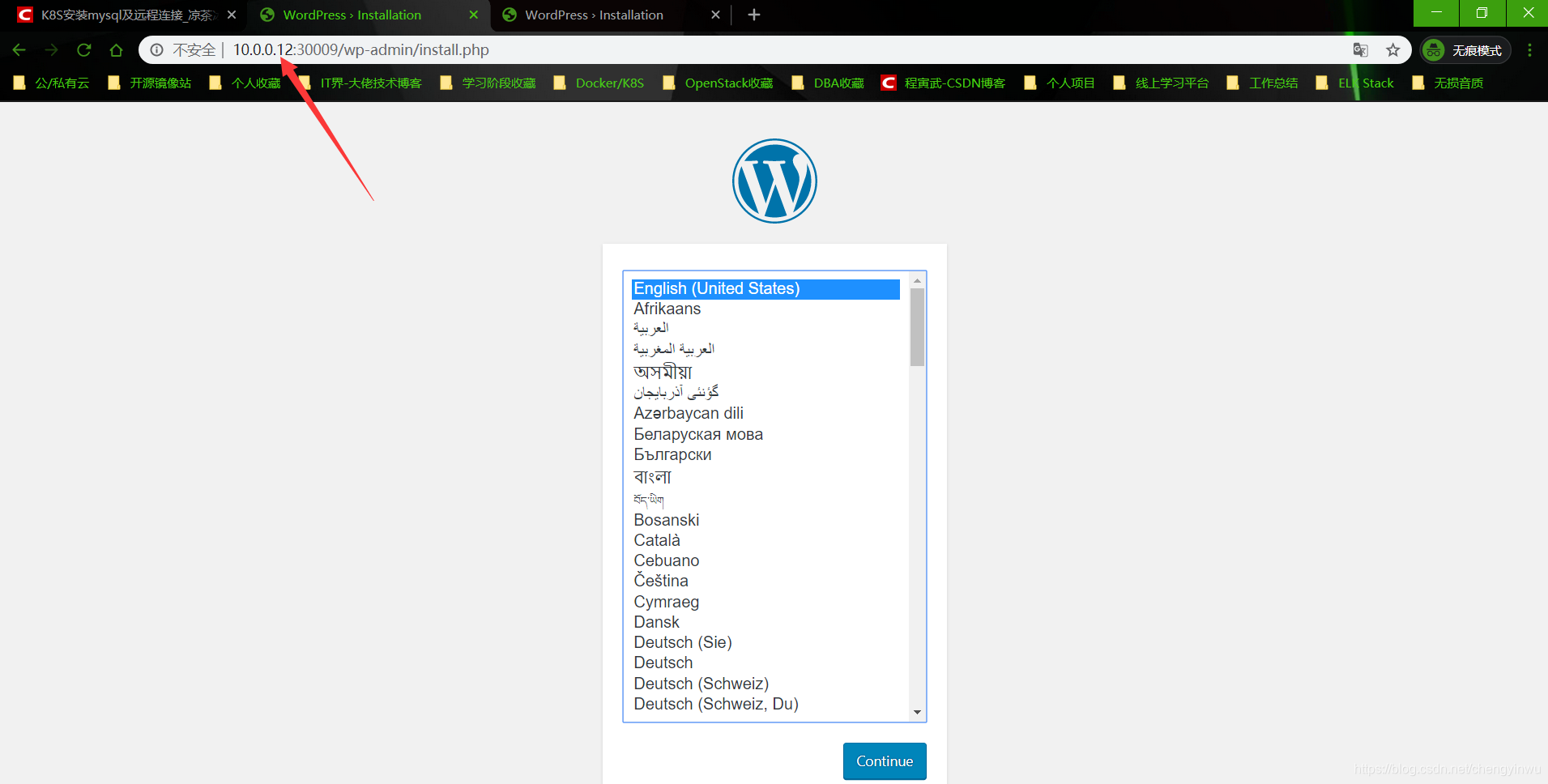Minimize the browser window
Screen dimensions: 1548x784
click(1436, 13)
